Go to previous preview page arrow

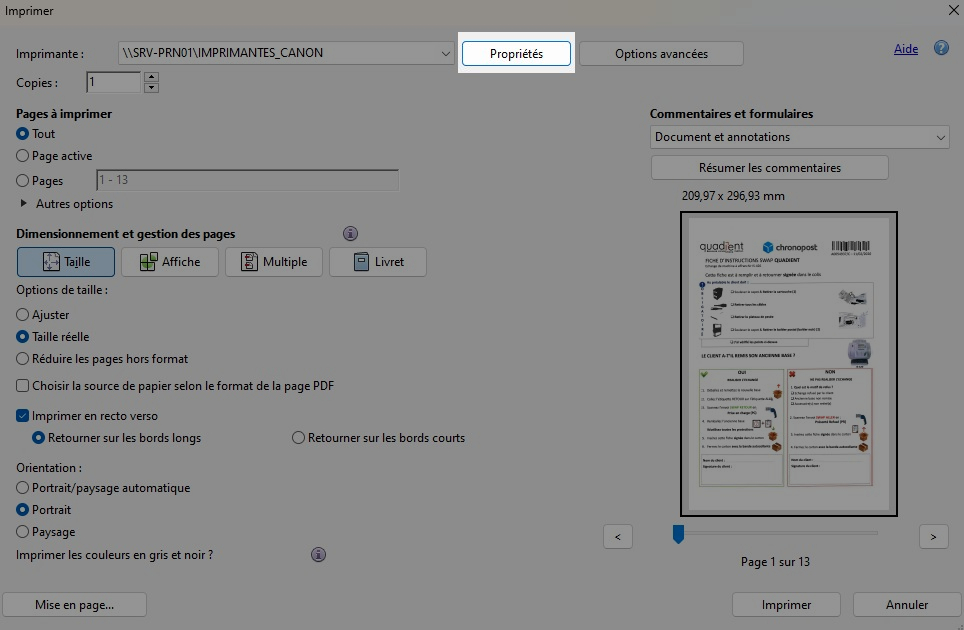617,537
